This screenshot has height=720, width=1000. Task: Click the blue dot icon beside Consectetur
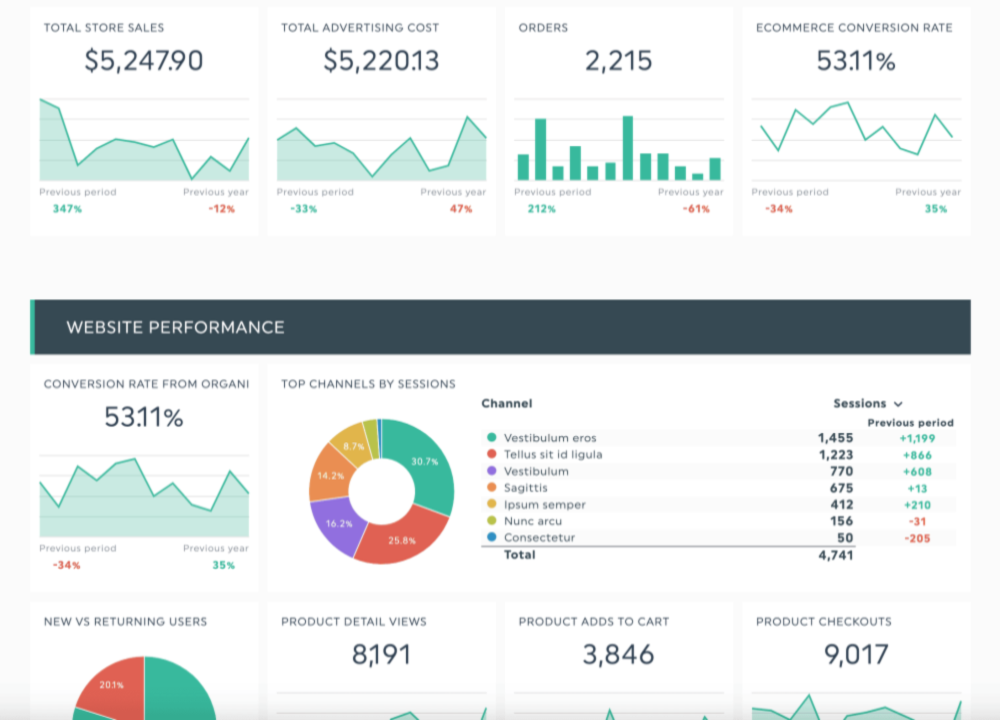pos(490,537)
